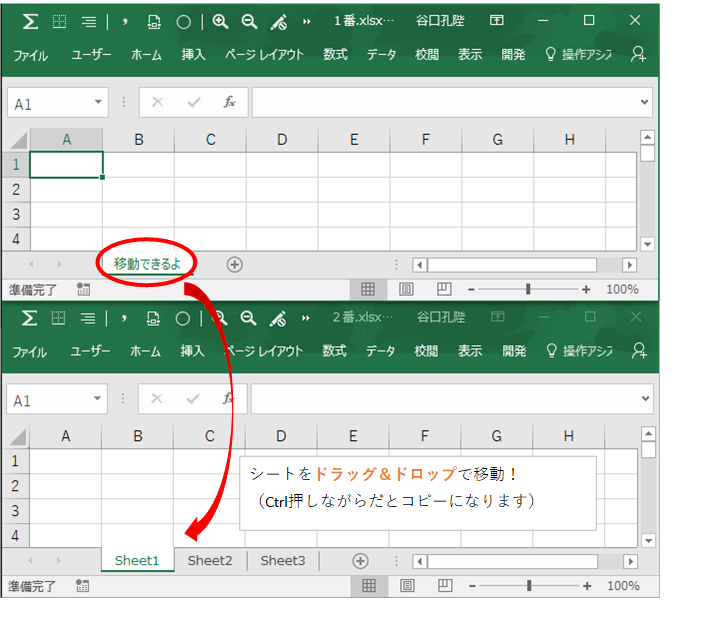Screen dimensions: 721x626
Task: Click zoom plus button in 1番.xlsx
Action: click(586, 290)
